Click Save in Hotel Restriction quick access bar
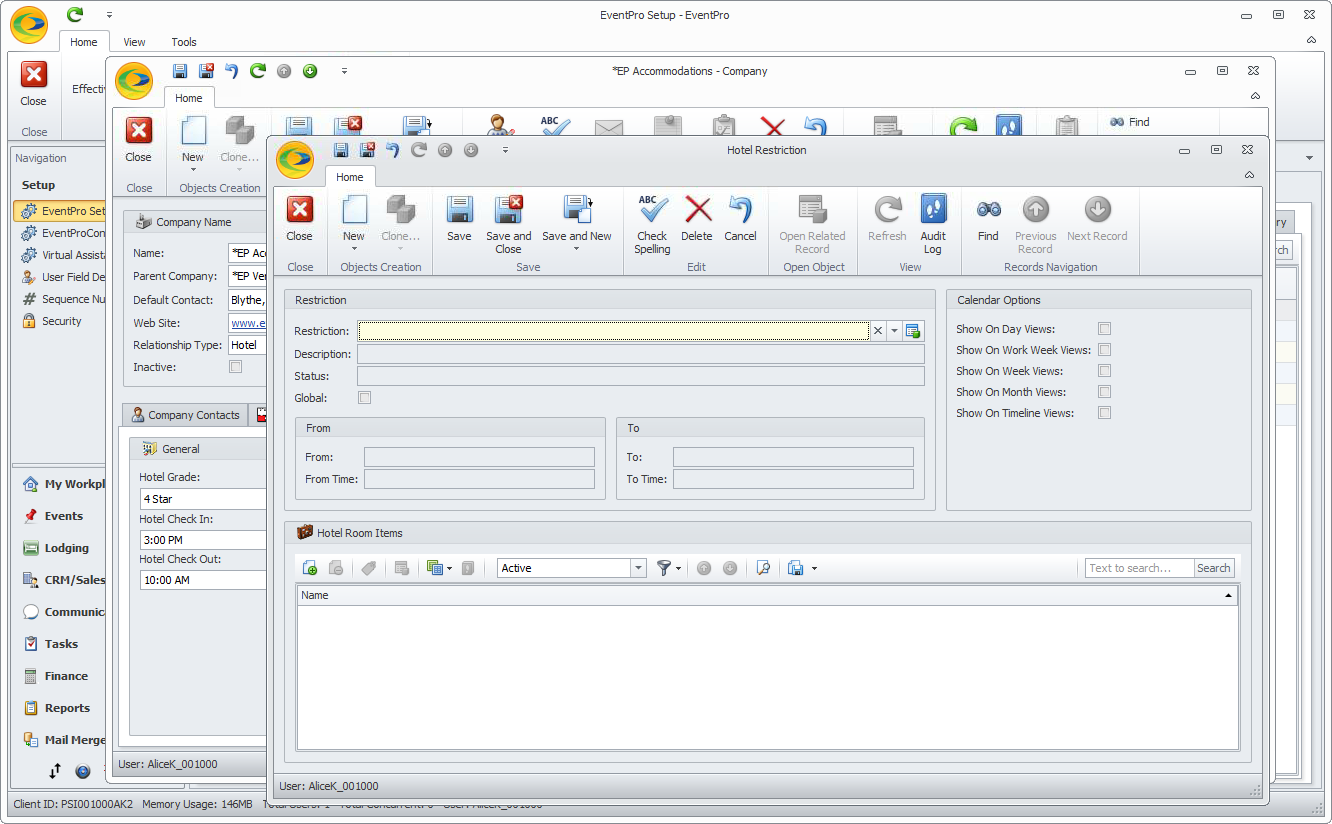The width and height of the screenshot is (1332, 824). tap(341, 150)
